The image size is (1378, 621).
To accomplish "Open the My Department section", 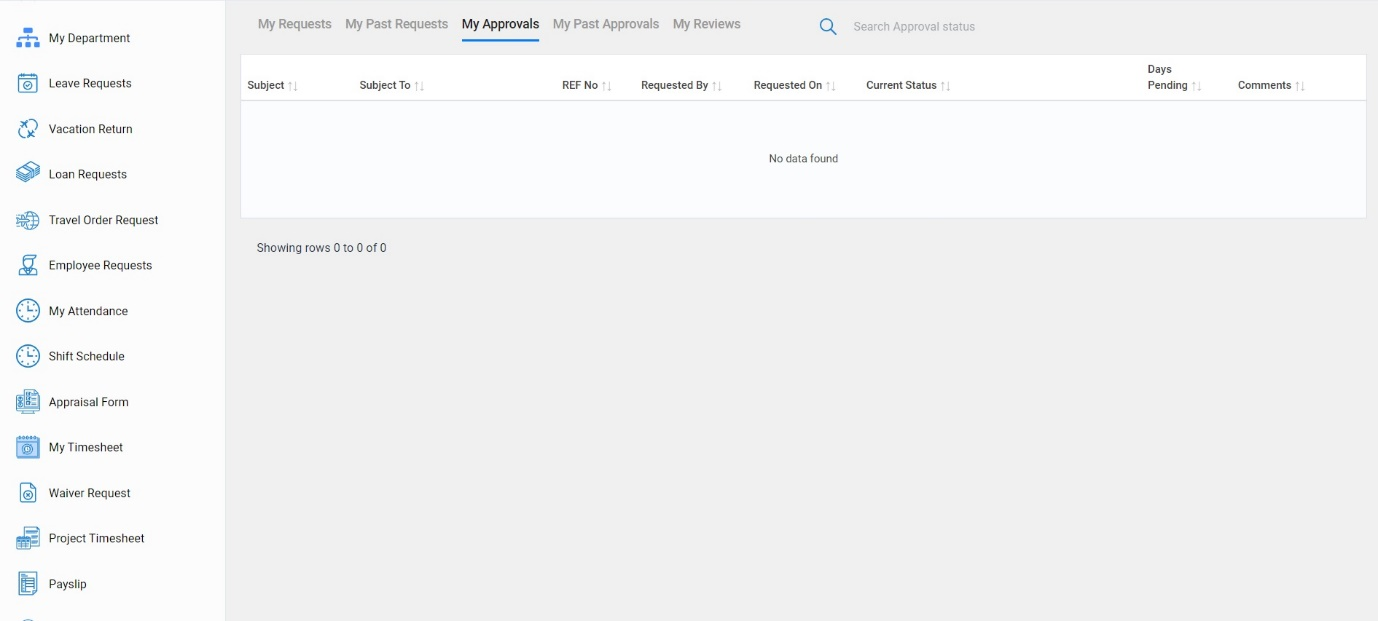I will click(x=28, y=37).
